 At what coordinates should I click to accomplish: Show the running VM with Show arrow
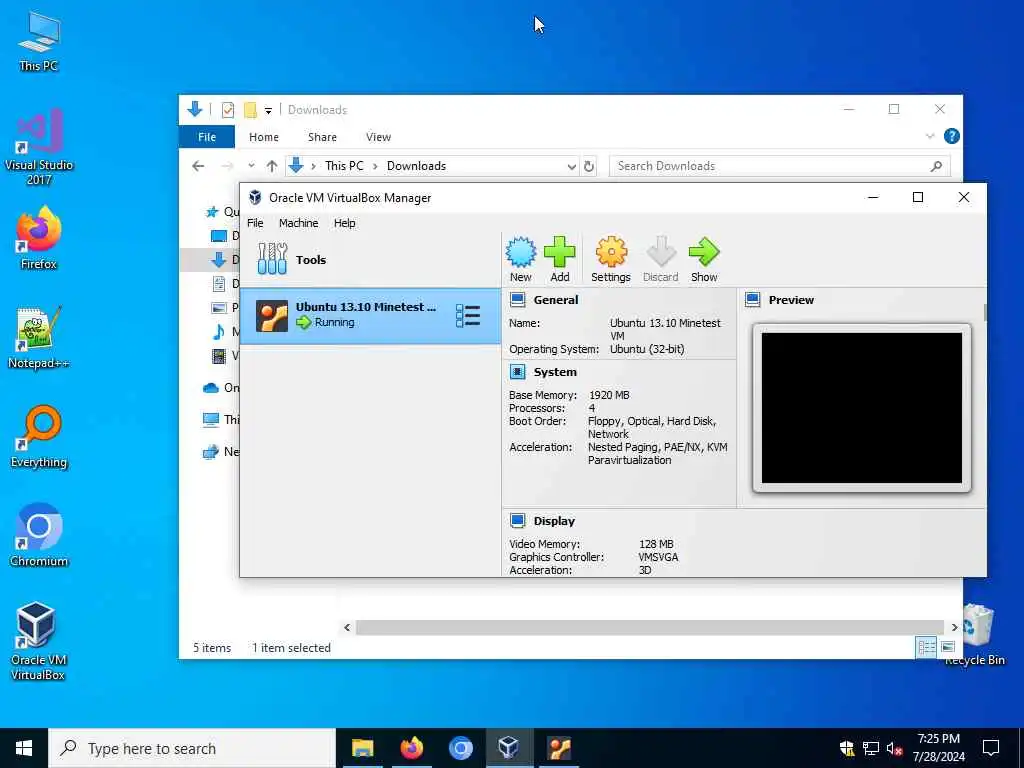704,259
